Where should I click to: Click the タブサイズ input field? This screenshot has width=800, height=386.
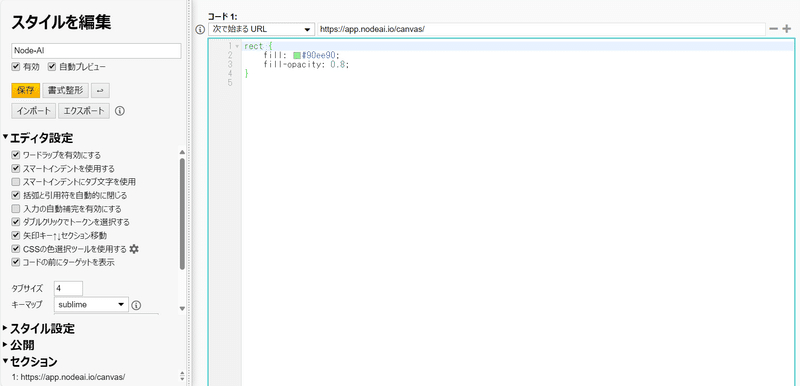coord(68,288)
